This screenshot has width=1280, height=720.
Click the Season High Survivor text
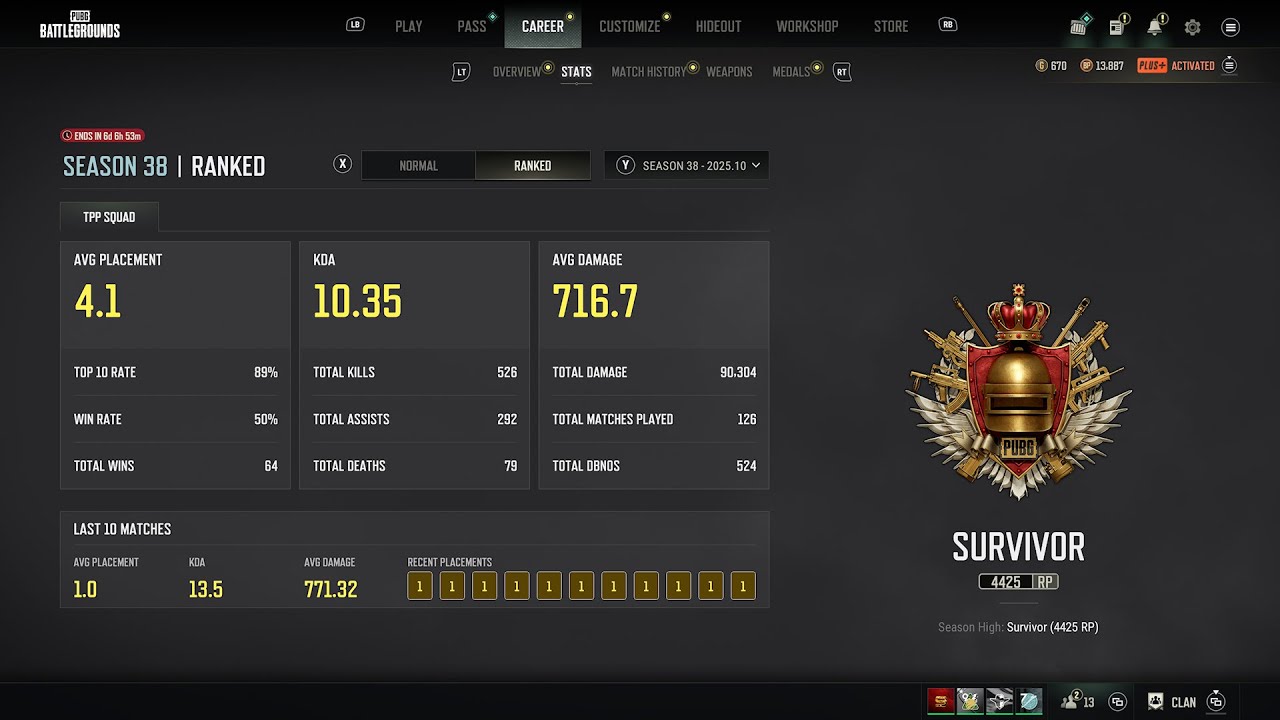pyautogui.click(x=1018, y=627)
